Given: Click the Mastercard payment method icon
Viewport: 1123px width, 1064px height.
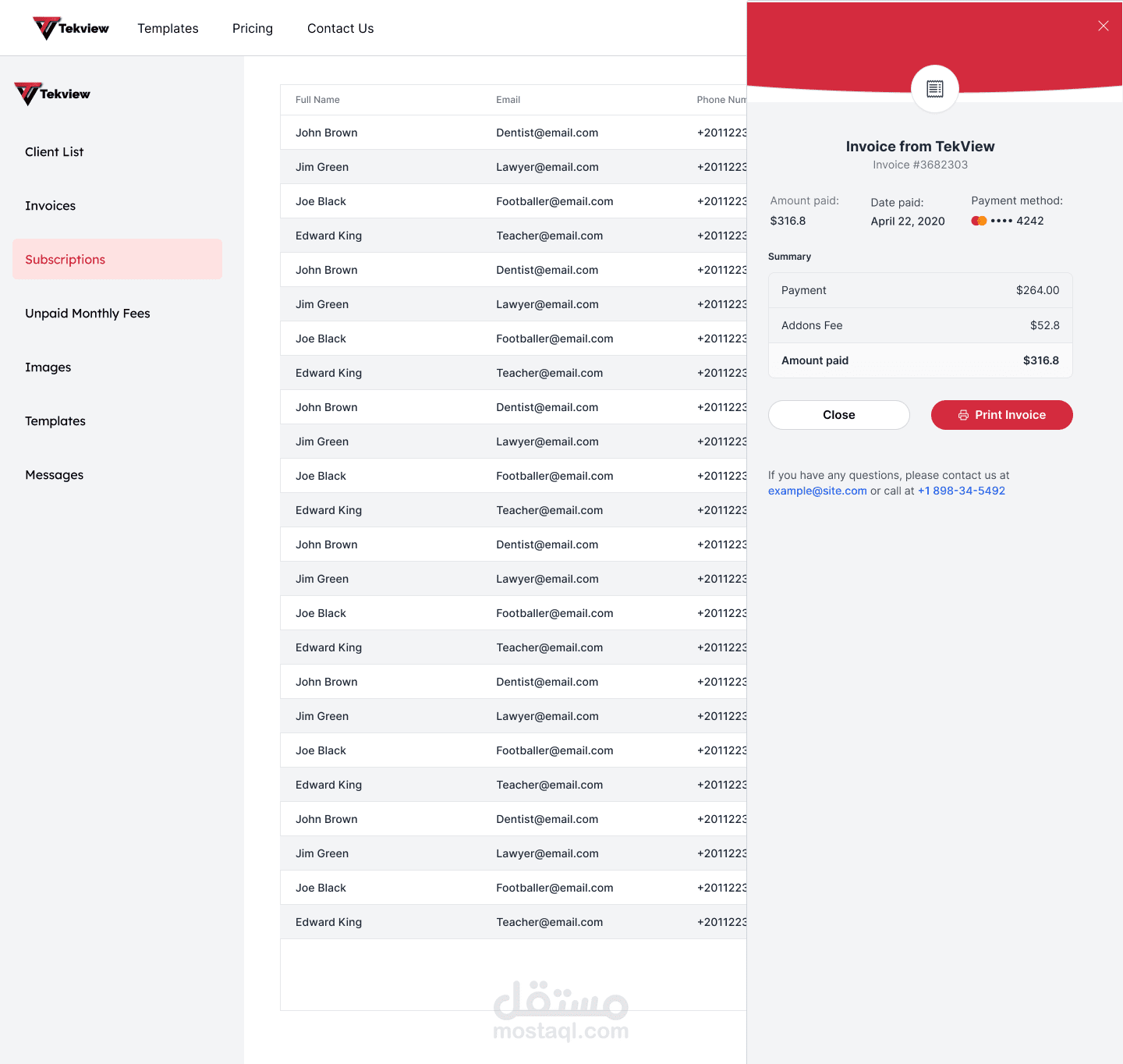Looking at the screenshot, I should click(x=979, y=221).
